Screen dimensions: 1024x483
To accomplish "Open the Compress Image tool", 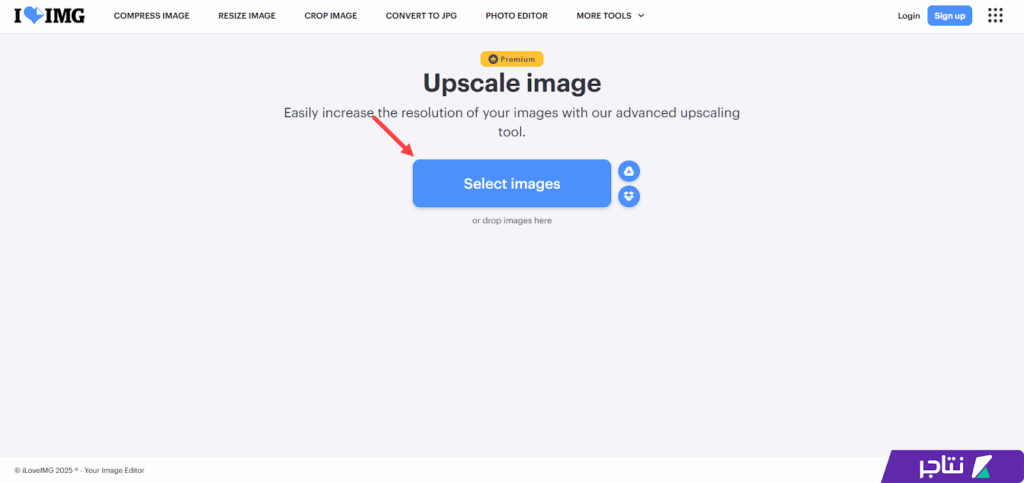I will [151, 16].
